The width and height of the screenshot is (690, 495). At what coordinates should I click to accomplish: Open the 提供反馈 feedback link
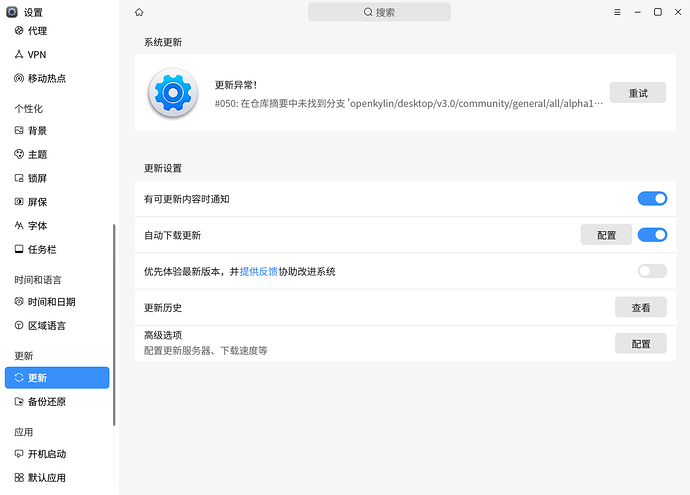[x=259, y=271]
